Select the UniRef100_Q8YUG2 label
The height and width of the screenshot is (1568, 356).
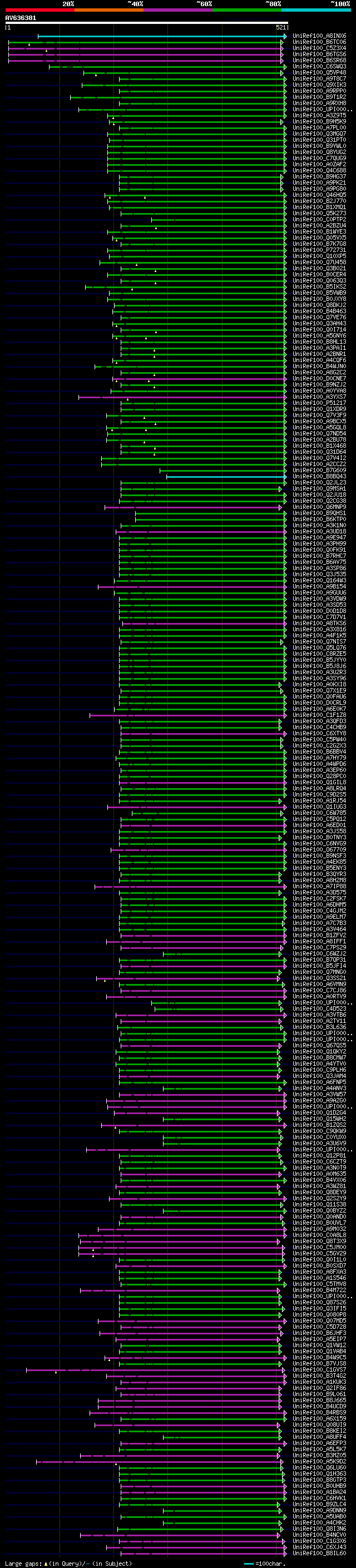[319, 153]
